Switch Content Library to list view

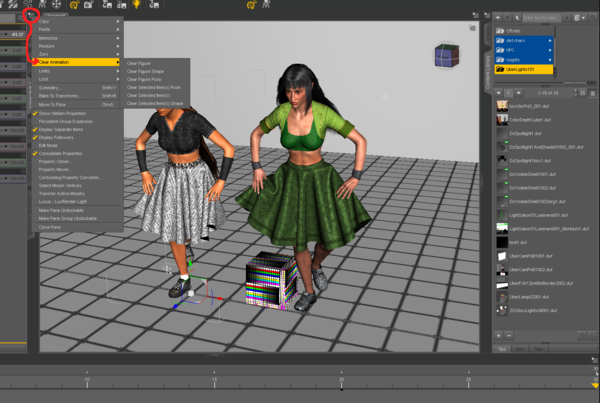click(592, 93)
